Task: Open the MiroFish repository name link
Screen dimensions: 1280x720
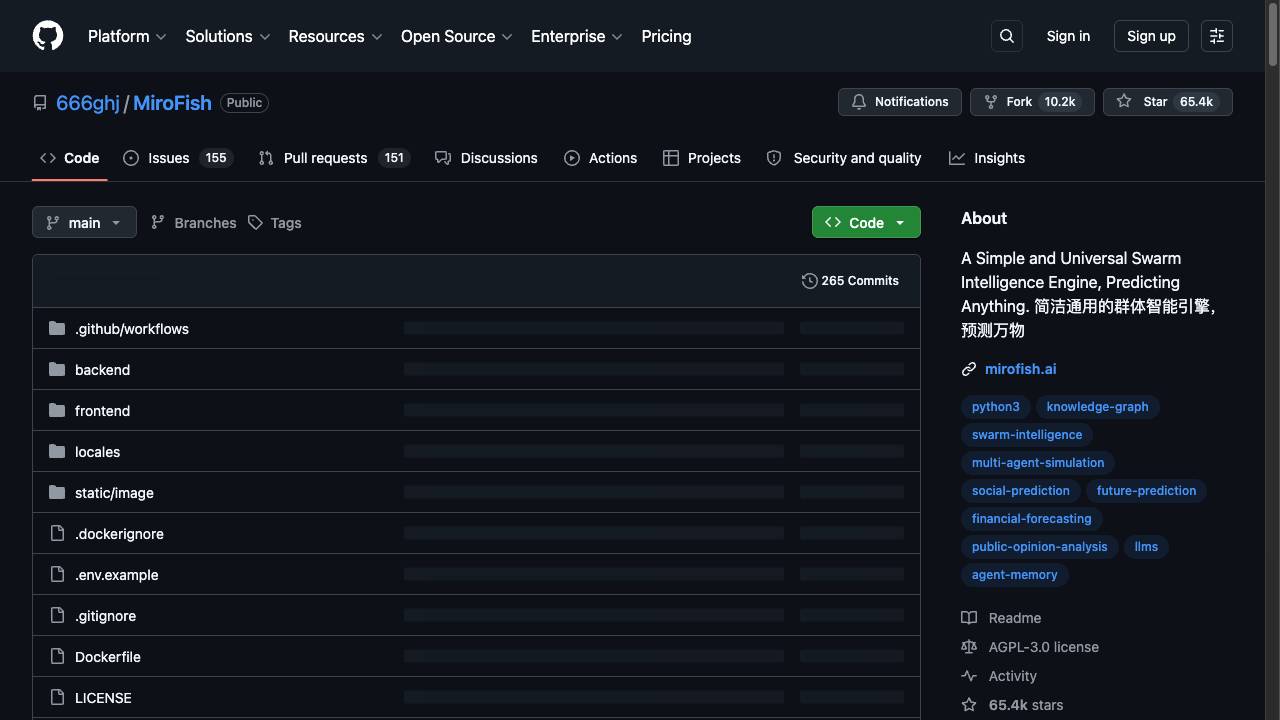Action: (x=172, y=103)
